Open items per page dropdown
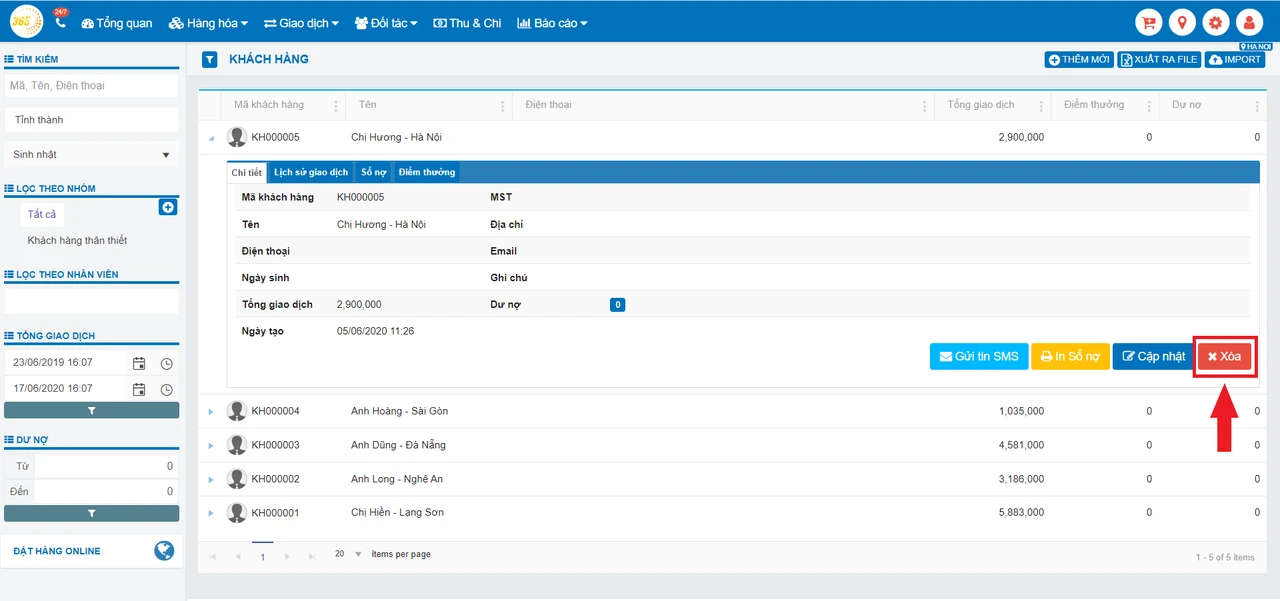This screenshot has width=1280, height=601. 348,554
